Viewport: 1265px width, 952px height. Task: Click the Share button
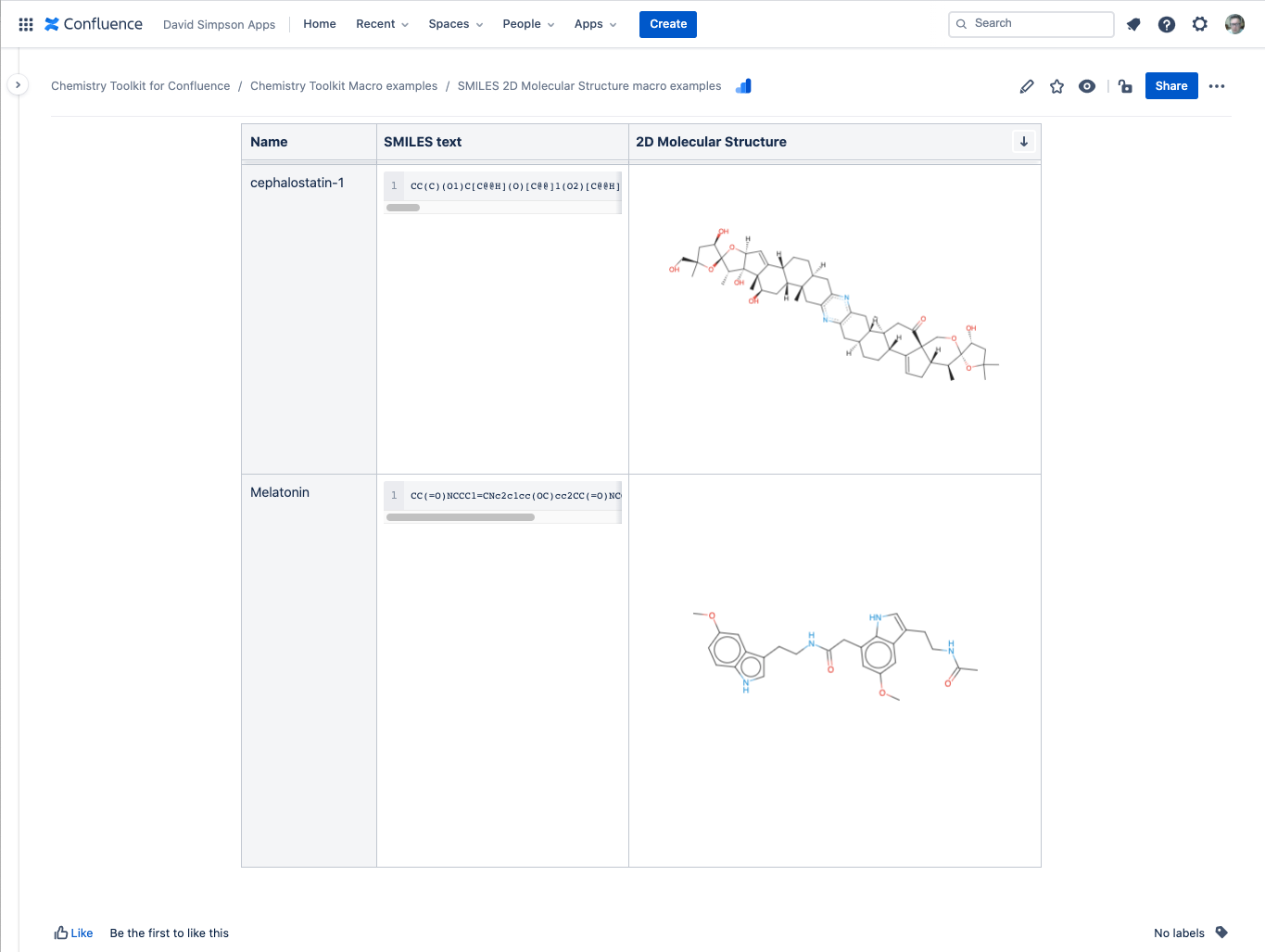[x=1171, y=86]
